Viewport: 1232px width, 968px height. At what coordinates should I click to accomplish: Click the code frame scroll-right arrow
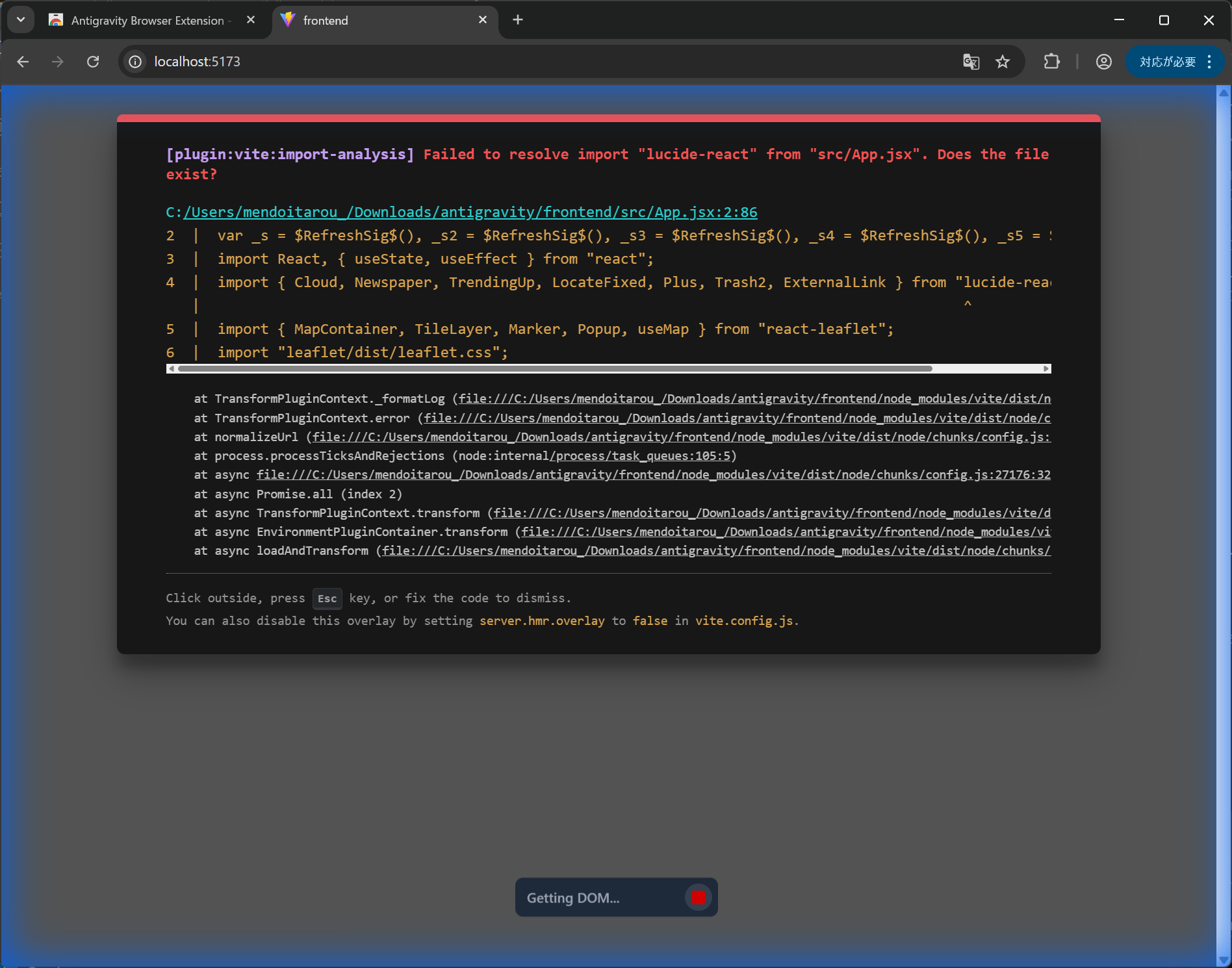pyautogui.click(x=1046, y=369)
